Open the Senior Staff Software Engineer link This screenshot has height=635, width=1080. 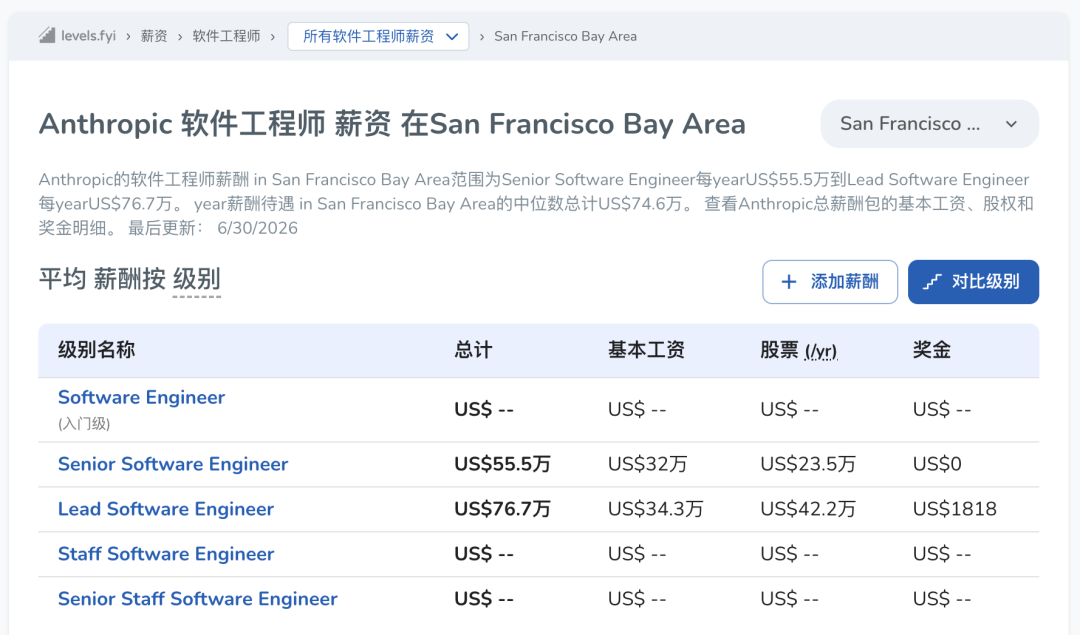coord(198,598)
